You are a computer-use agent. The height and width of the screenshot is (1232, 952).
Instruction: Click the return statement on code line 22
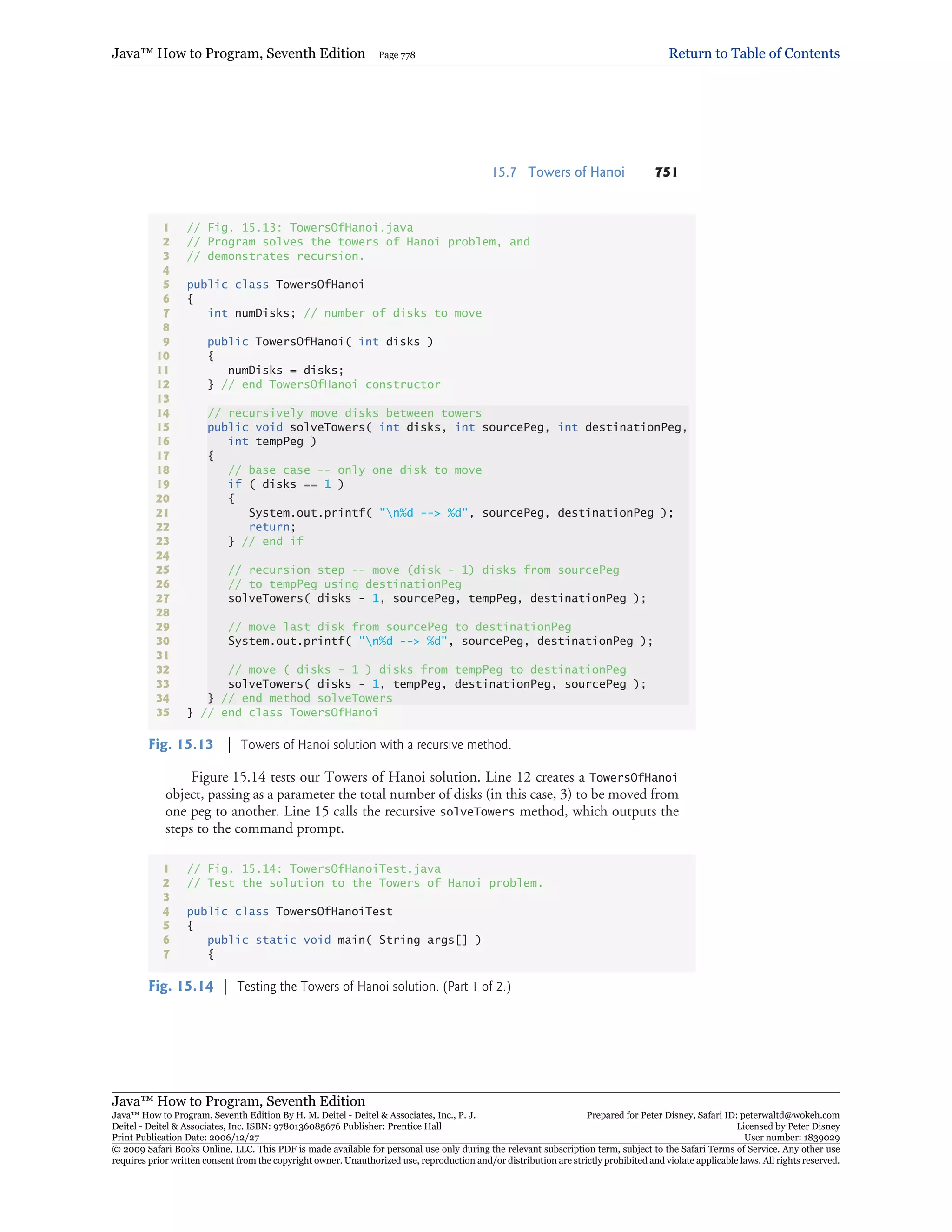click(x=272, y=527)
